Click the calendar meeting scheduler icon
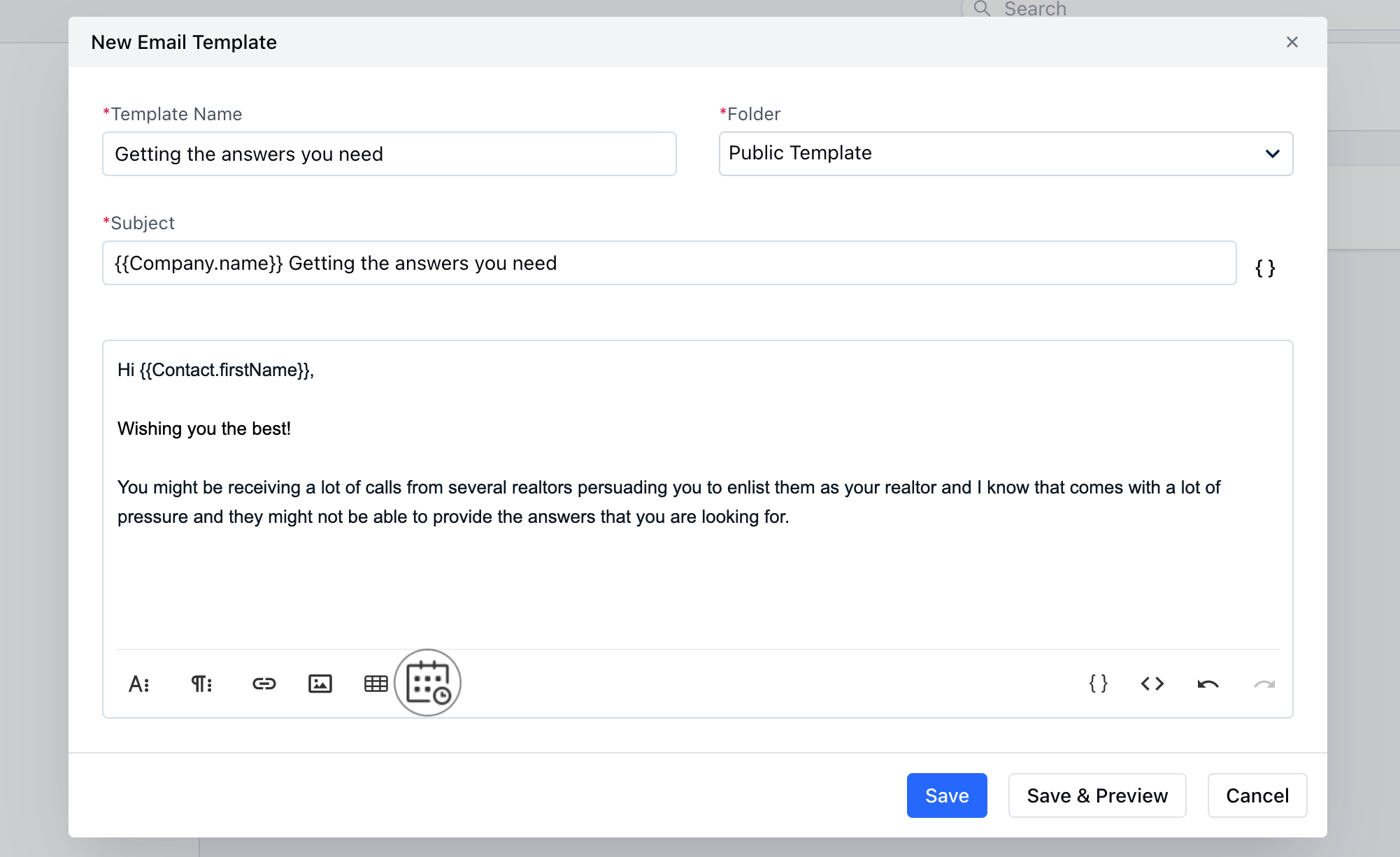 tap(428, 683)
